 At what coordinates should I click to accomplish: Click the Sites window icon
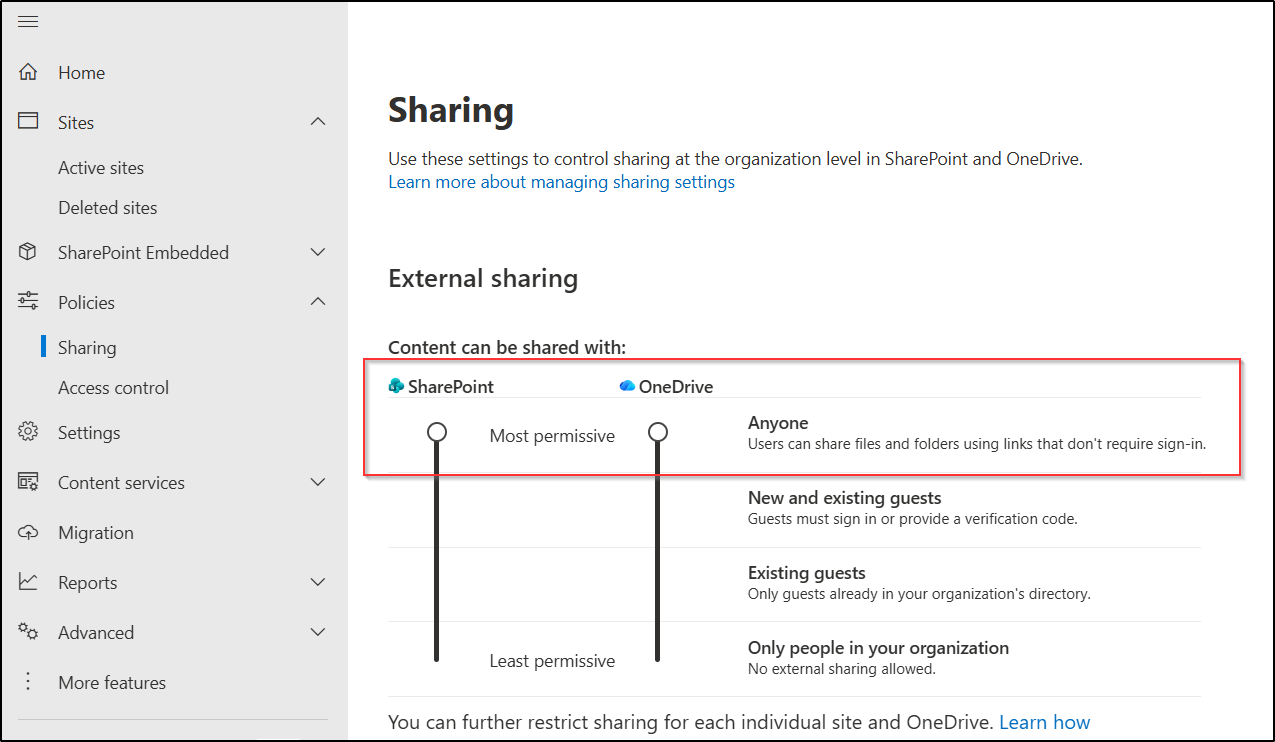coord(28,121)
